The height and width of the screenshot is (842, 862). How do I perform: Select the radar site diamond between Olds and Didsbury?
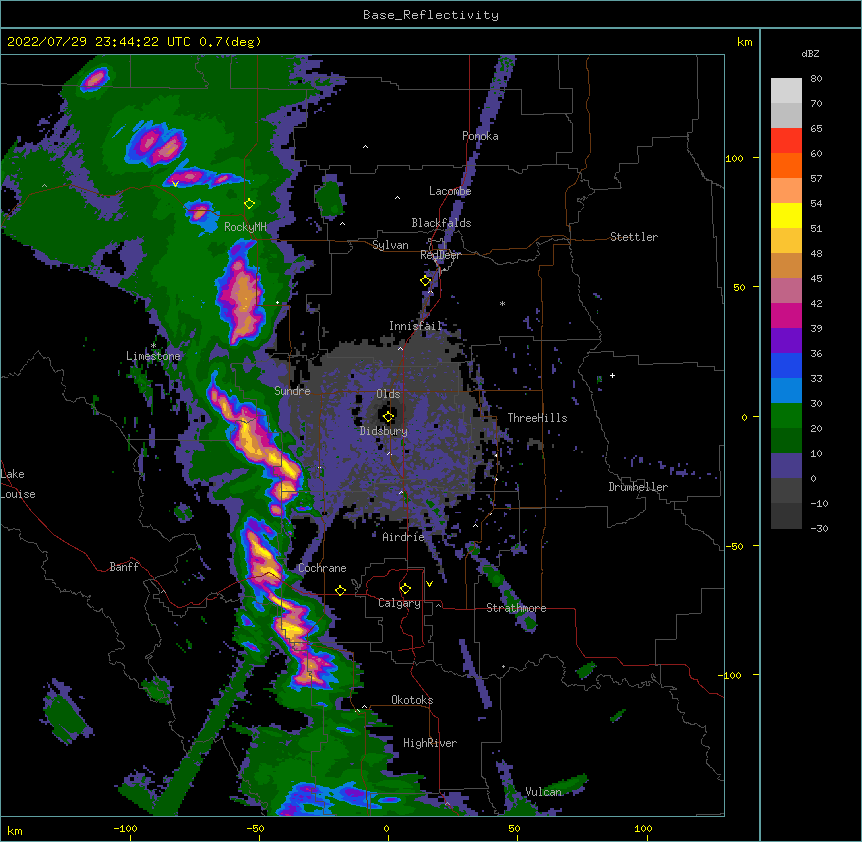[388, 417]
